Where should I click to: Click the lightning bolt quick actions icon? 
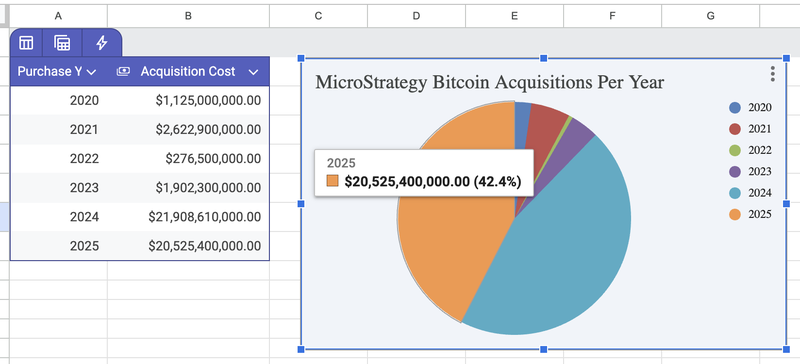[102, 43]
